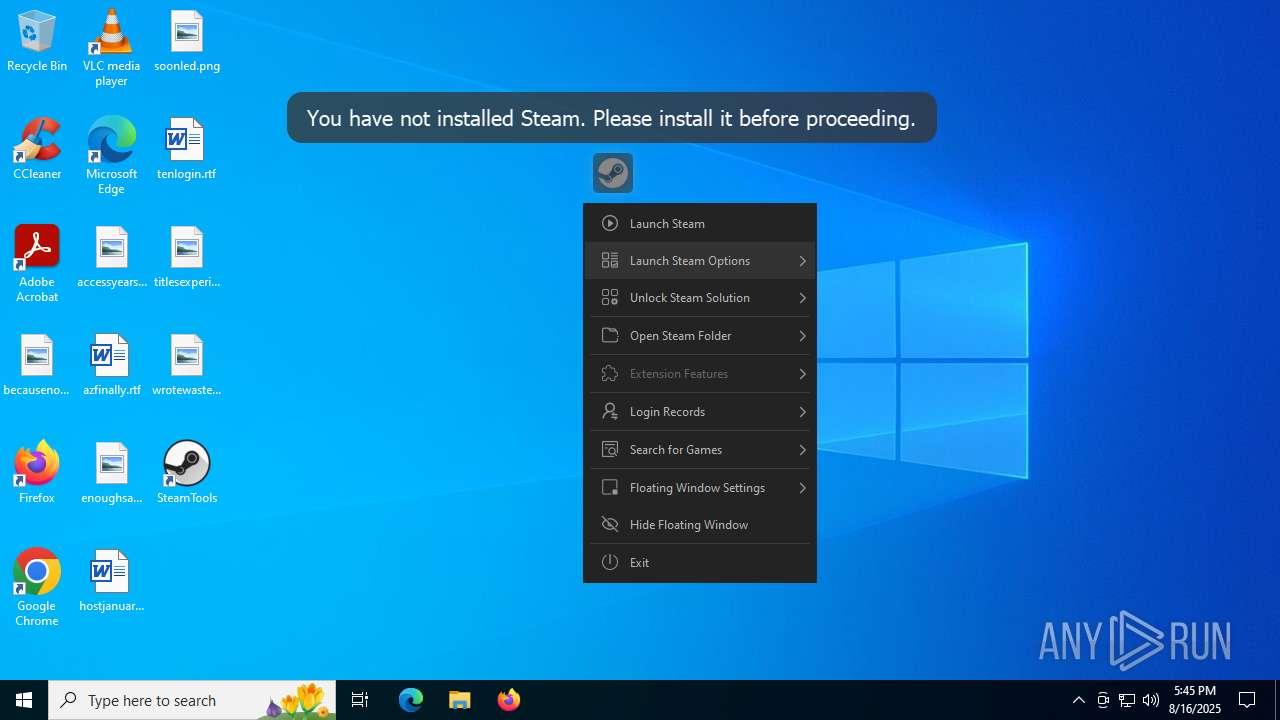The width and height of the screenshot is (1280, 720).
Task: Select the VLC media player shortcut
Action: point(111,48)
